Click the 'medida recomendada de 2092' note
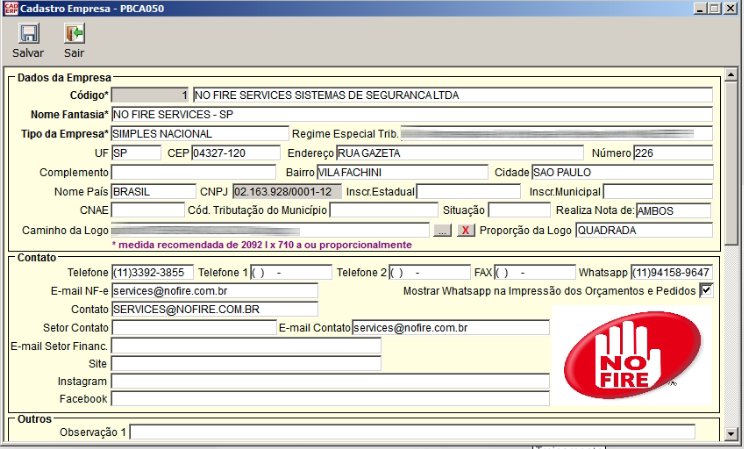Screen dimensions: 744x449 (x=261, y=245)
